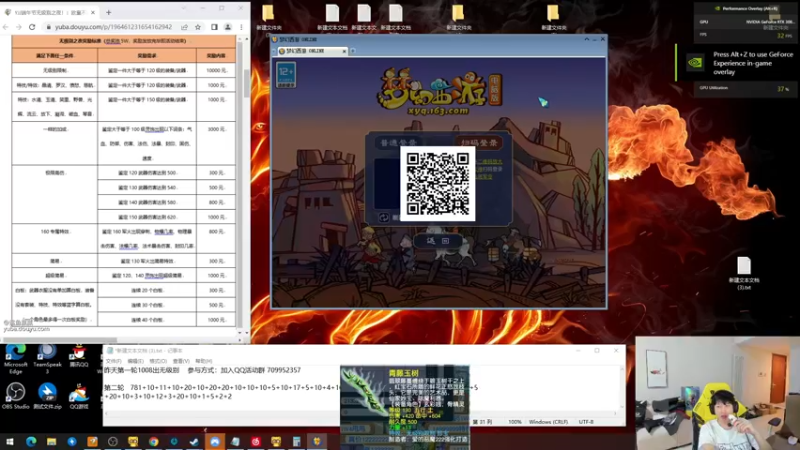Close the 梦幻西游 ONLINE game tab
Screen dimensions: 800x450
tap(344, 51)
